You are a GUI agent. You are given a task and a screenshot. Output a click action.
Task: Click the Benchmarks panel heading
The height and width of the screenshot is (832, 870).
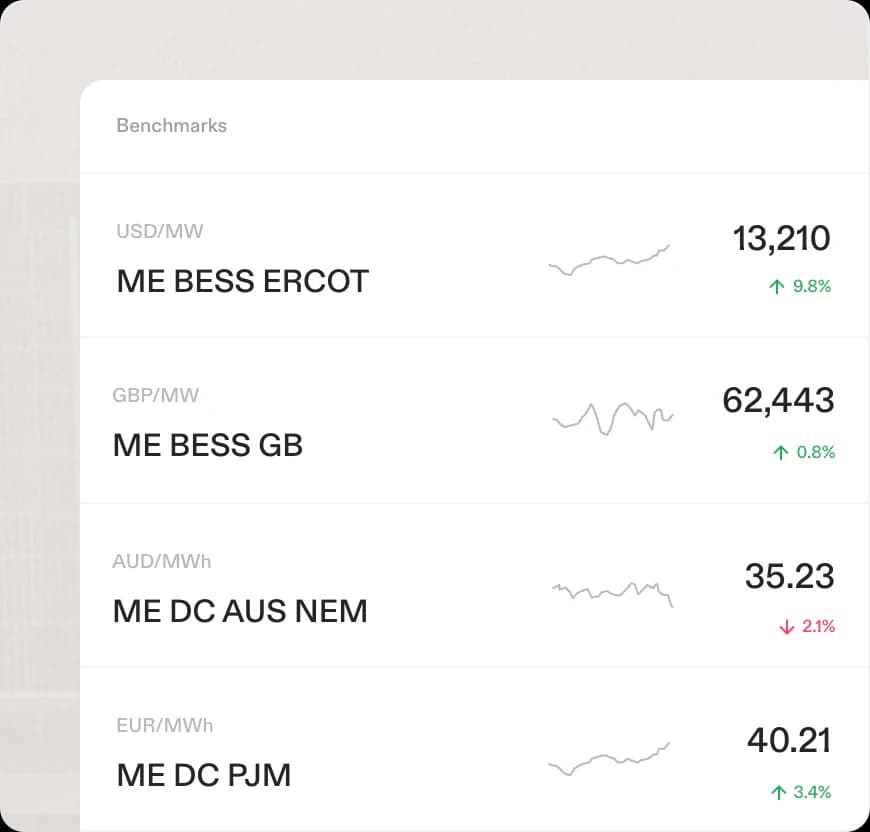171,125
